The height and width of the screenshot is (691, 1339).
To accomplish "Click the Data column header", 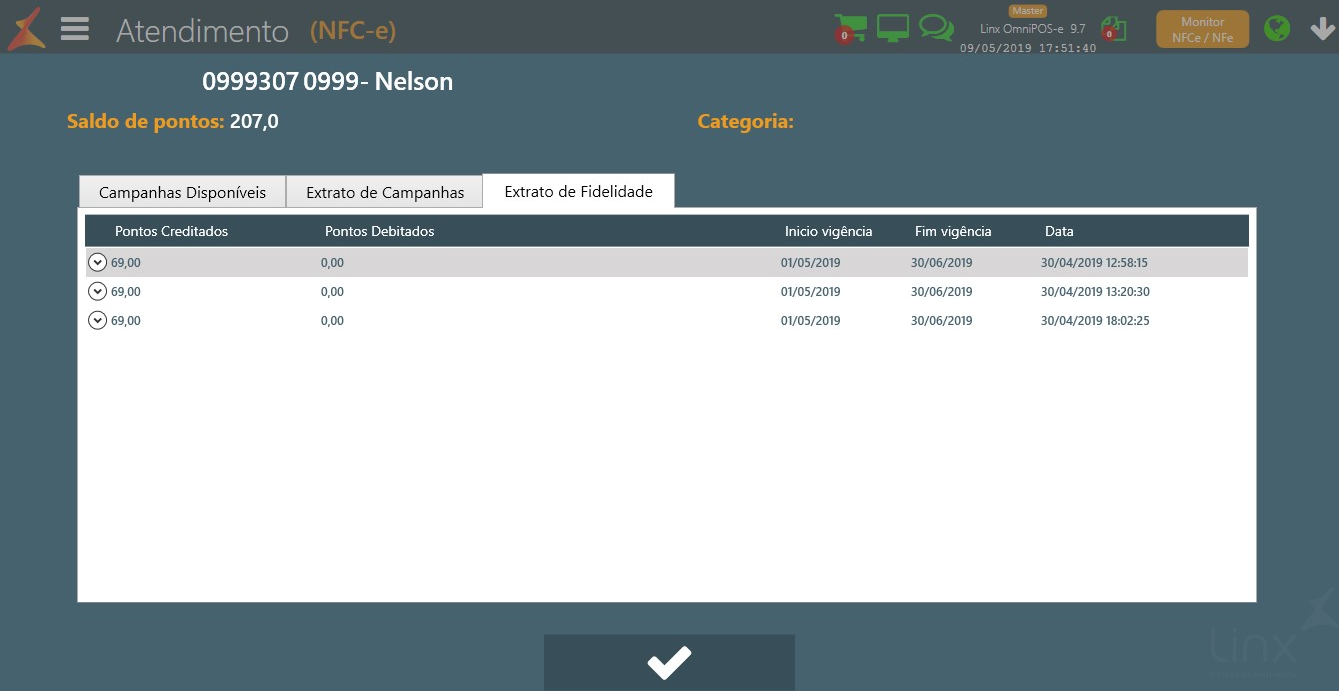I will (x=1059, y=231).
